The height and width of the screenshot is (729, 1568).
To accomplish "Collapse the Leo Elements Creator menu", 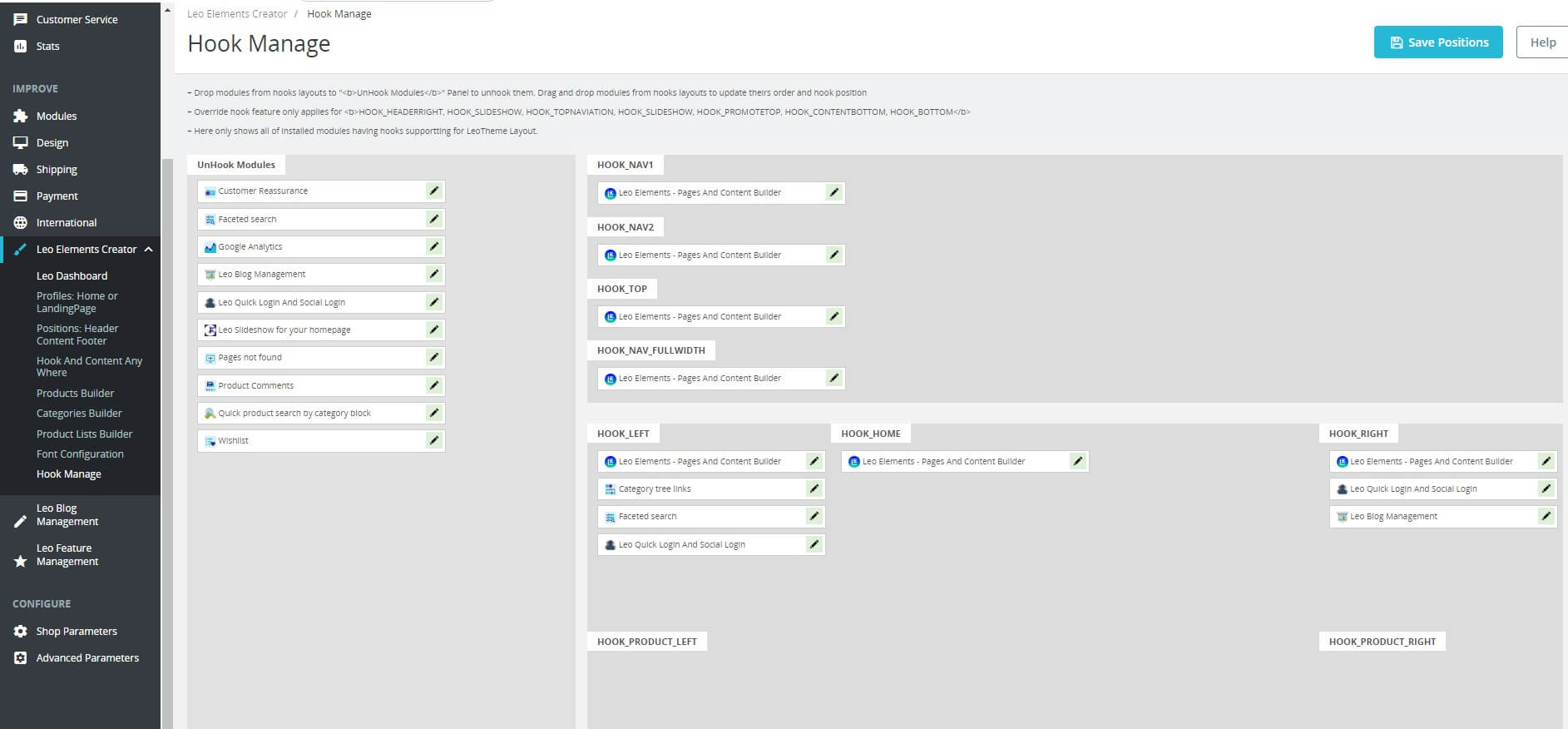I will [x=148, y=250].
